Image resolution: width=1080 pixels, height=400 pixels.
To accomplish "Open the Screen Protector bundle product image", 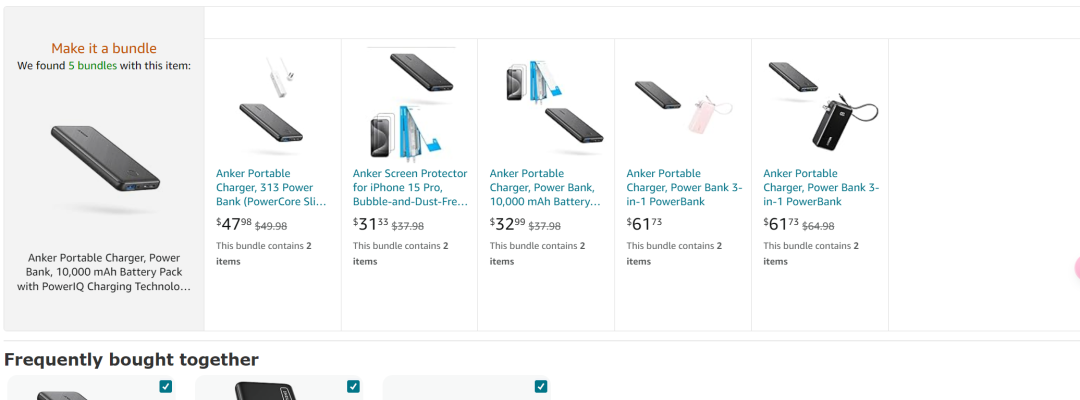I will [x=409, y=105].
